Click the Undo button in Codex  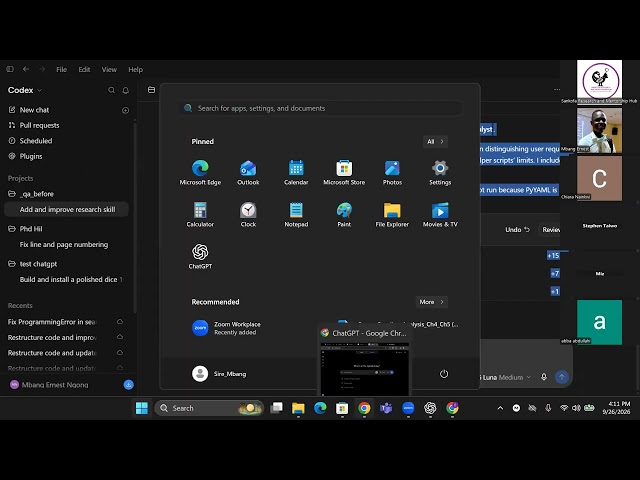(517, 230)
